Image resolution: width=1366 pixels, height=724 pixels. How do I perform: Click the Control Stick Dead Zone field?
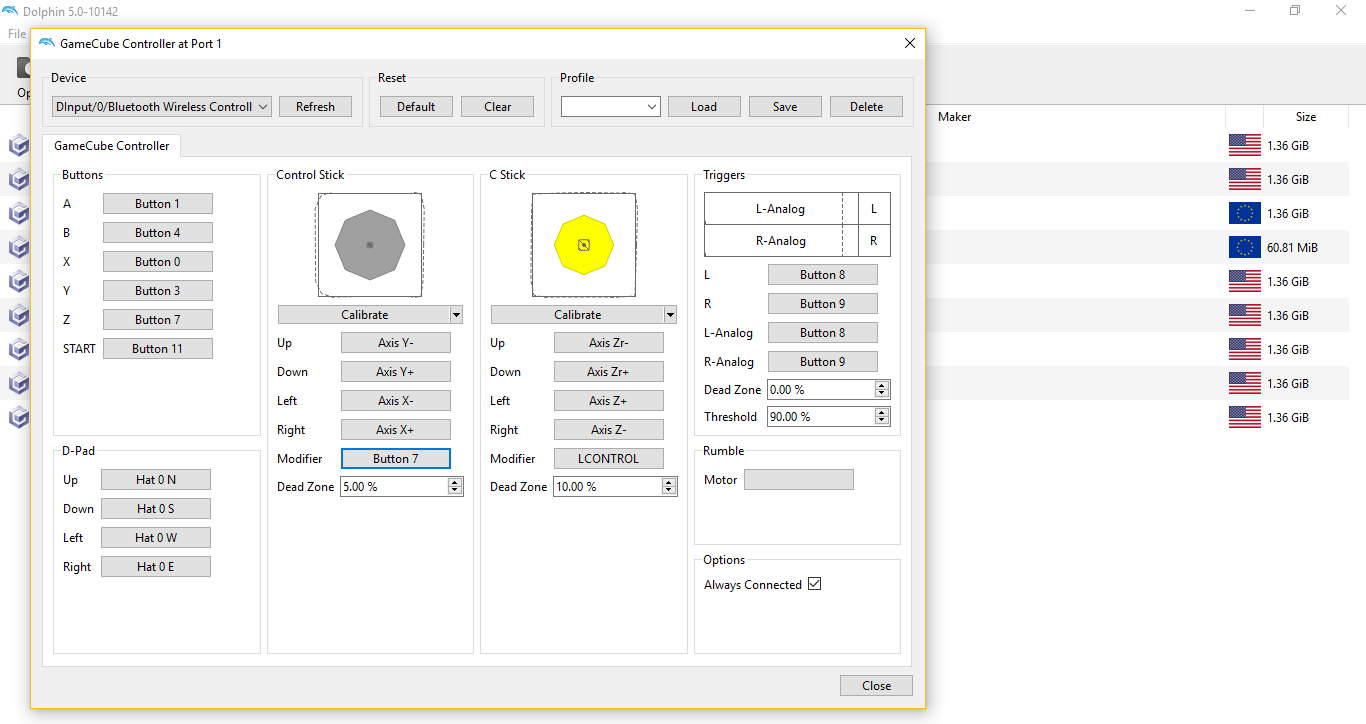point(394,486)
